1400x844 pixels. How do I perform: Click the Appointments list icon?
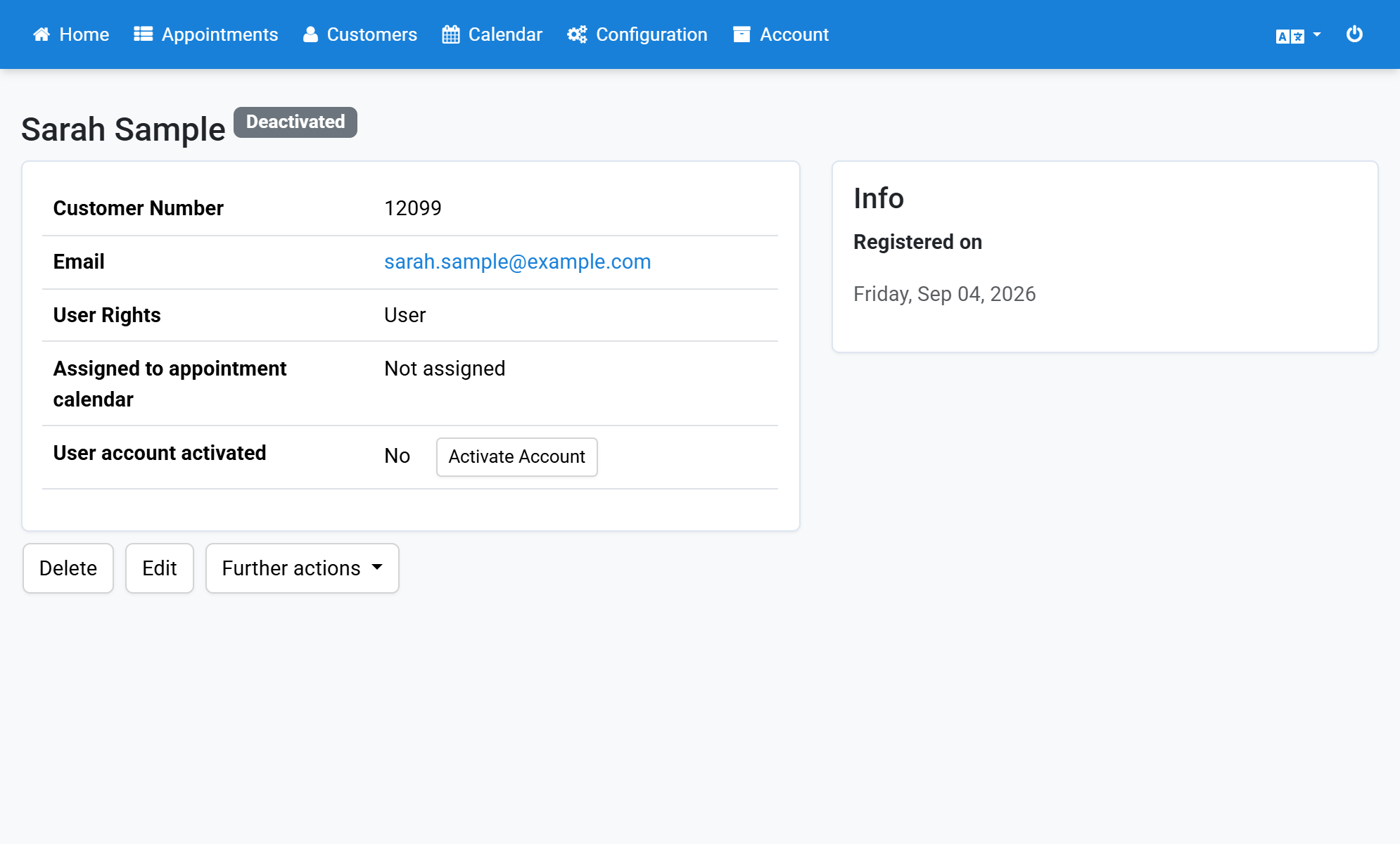tap(144, 34)
